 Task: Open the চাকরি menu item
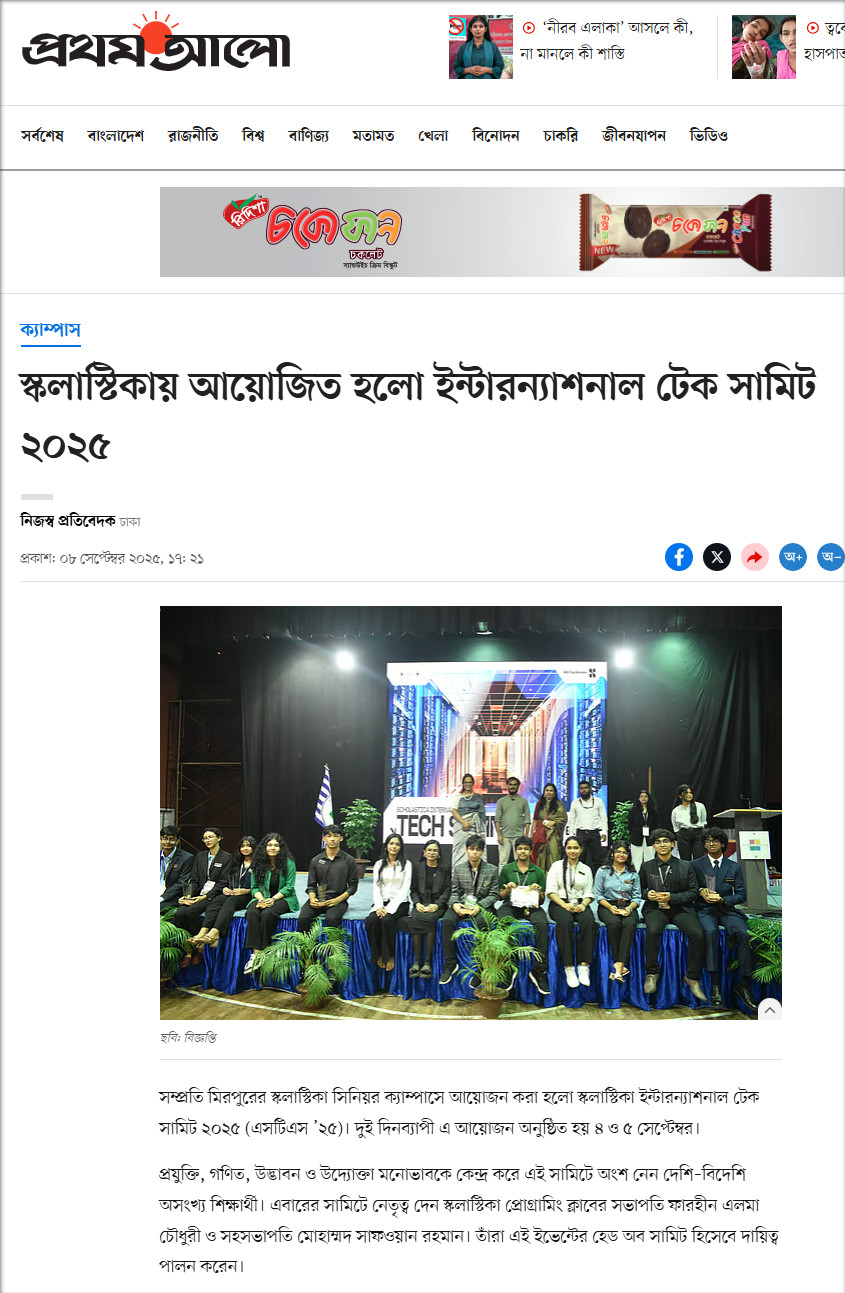560,136
